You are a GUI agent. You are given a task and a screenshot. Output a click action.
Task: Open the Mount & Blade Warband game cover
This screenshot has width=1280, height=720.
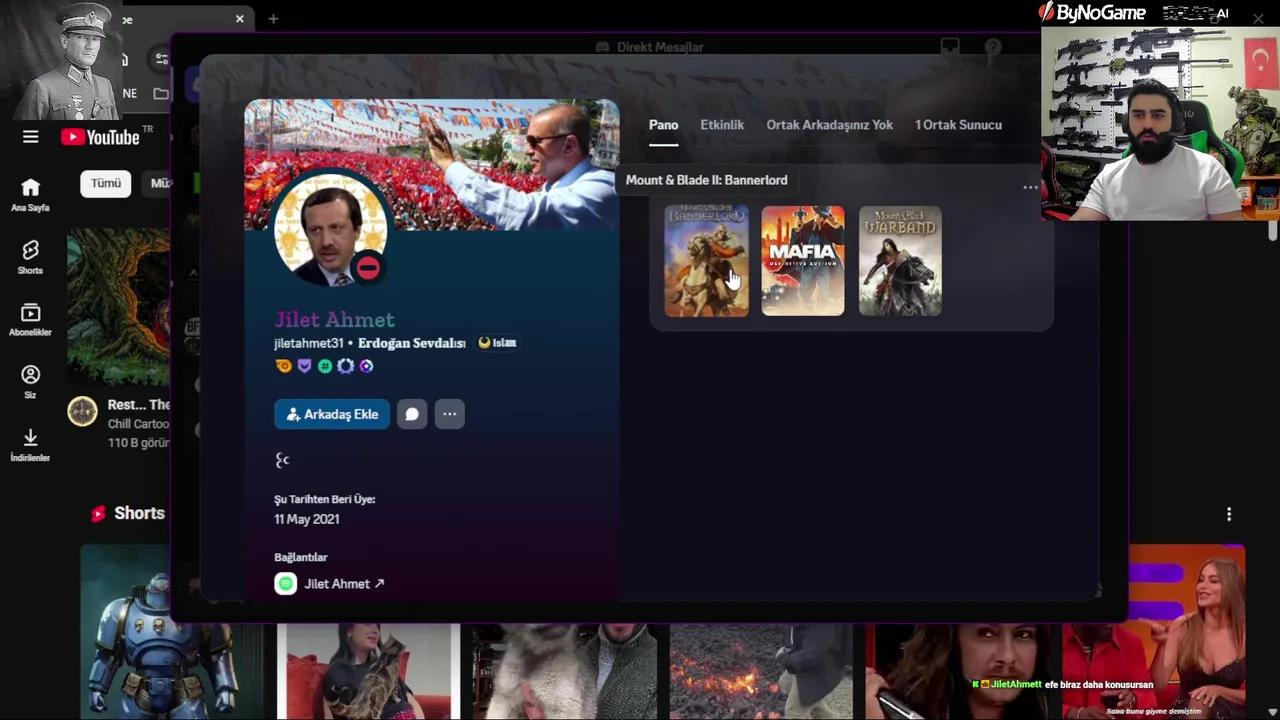[900, 261]
